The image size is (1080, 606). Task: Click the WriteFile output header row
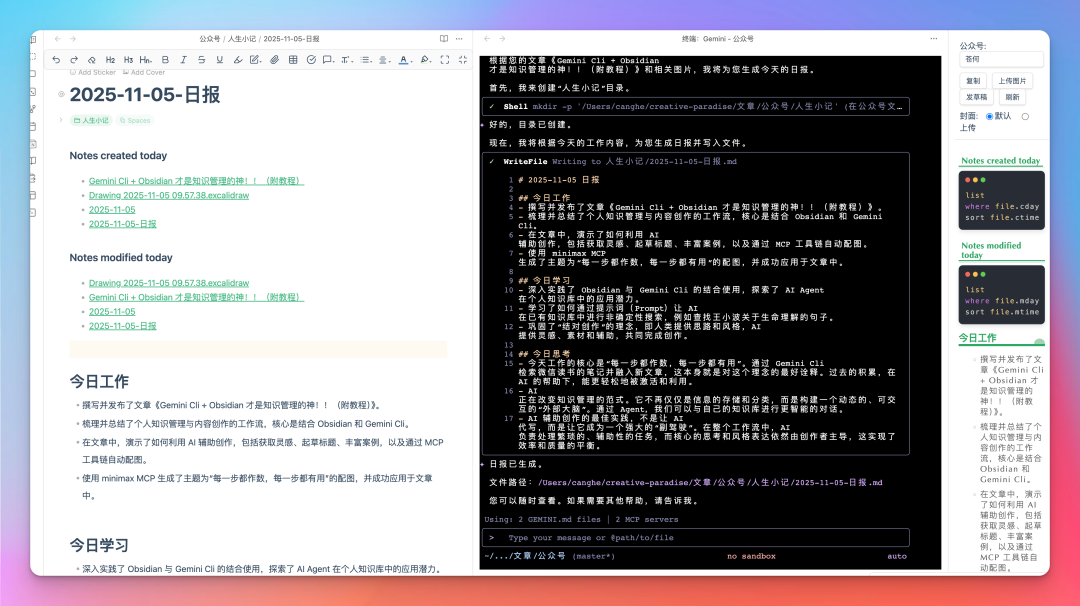pyautogui.click(x=696, y=162)
